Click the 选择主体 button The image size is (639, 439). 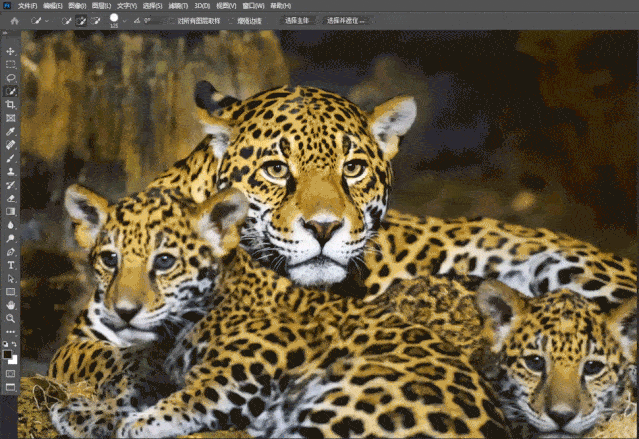pos(297,20)
